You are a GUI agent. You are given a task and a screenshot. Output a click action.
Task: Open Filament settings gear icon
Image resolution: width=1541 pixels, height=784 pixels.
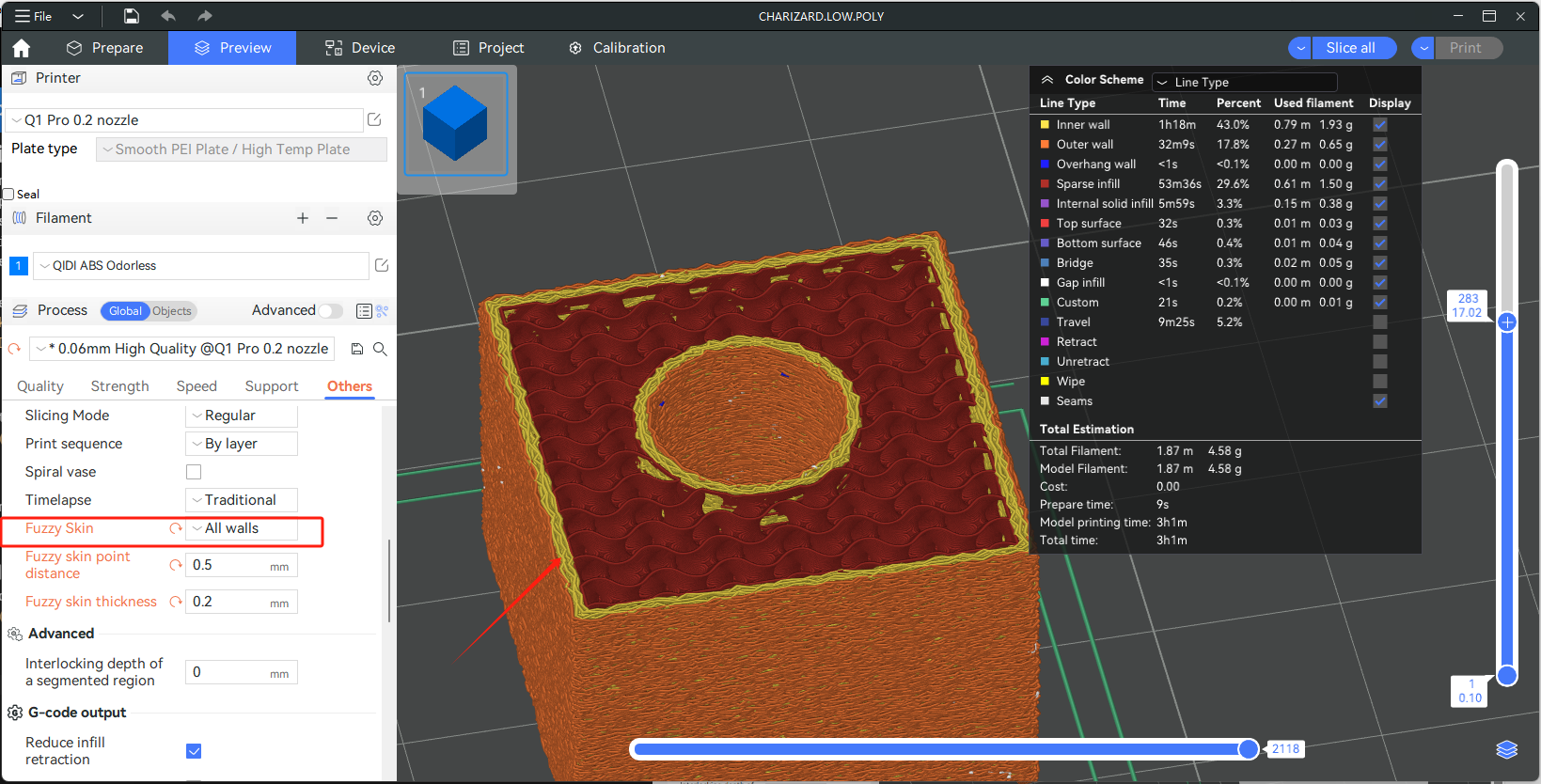click(375, 218)
